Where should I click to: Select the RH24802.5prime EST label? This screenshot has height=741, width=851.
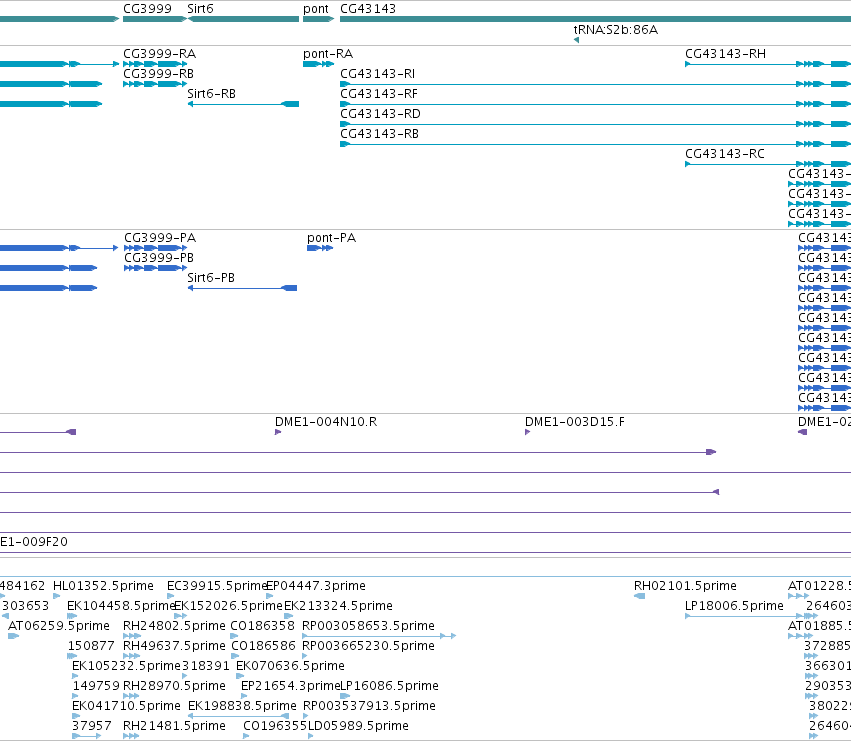174,626
